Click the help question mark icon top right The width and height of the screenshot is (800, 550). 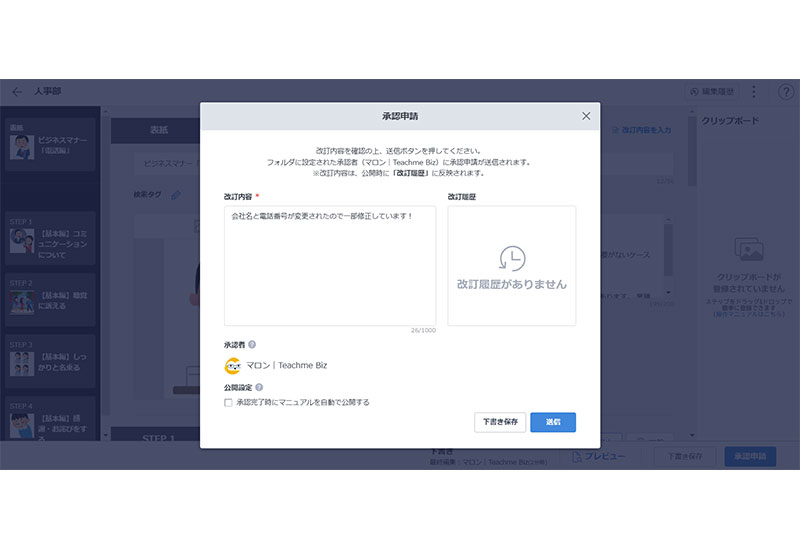[786, 91]
